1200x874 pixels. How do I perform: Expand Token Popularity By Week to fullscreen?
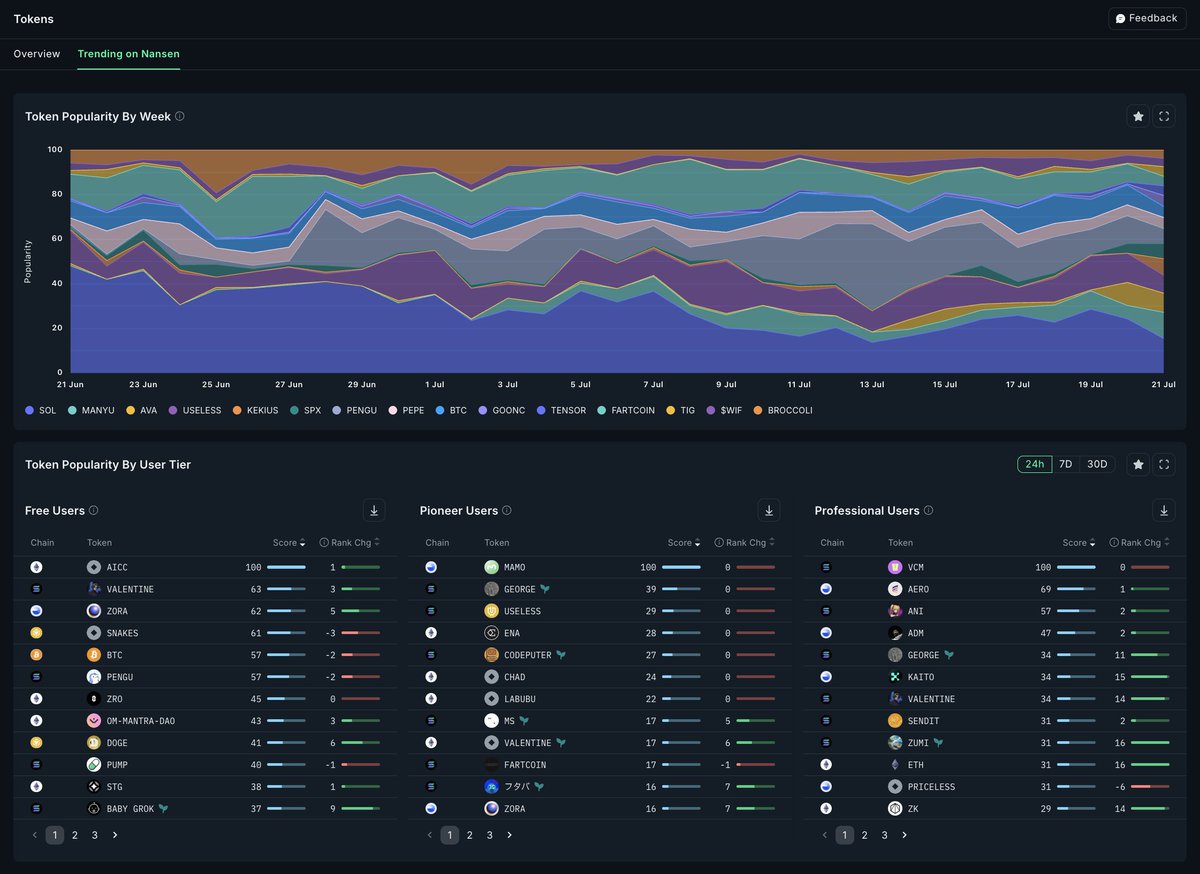coord(1164,117)
